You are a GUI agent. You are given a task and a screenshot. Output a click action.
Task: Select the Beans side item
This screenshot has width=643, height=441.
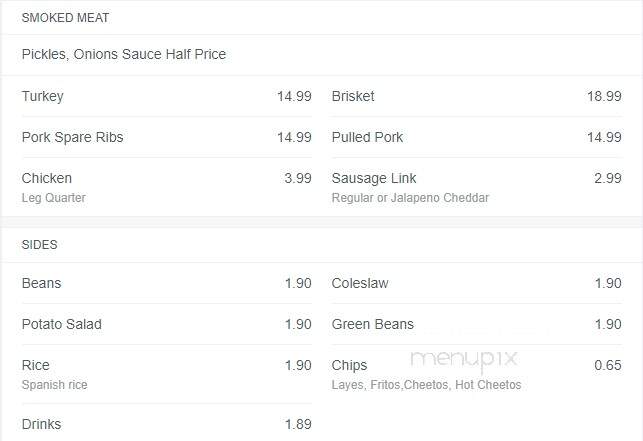pyautogui.click(x=166, y=283)
